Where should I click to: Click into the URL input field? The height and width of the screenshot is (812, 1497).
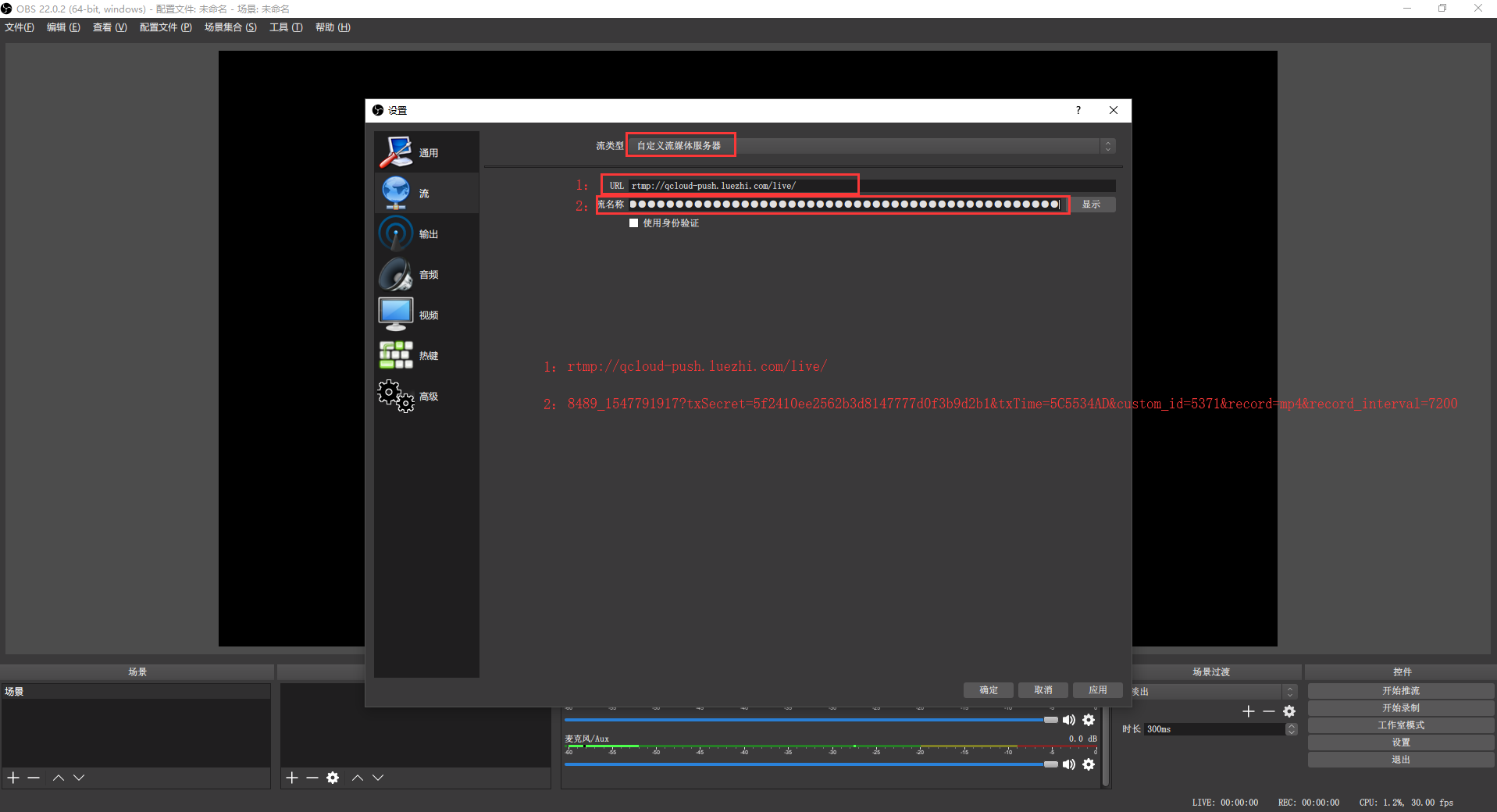point(871,186)
